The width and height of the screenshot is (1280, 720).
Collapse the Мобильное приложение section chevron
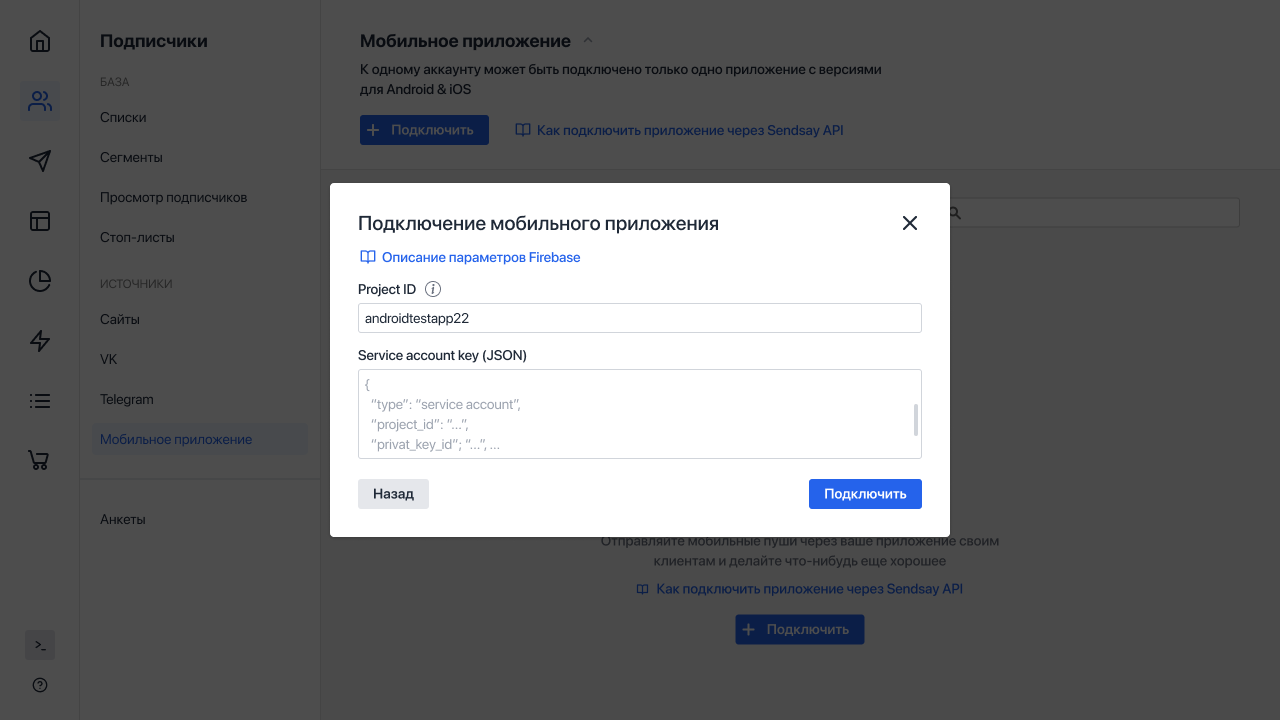pos(587,40)
